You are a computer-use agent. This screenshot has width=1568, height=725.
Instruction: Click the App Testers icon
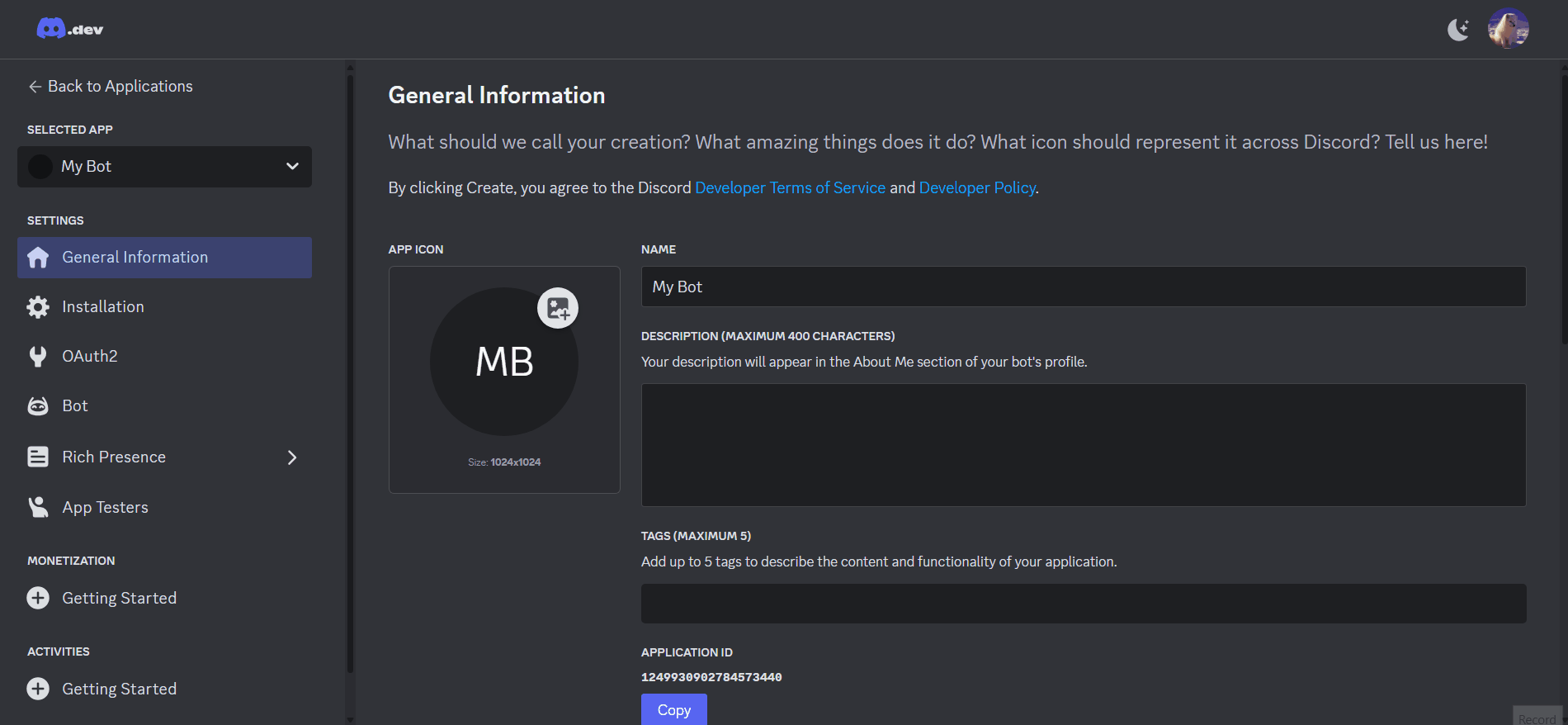point(38,507)
